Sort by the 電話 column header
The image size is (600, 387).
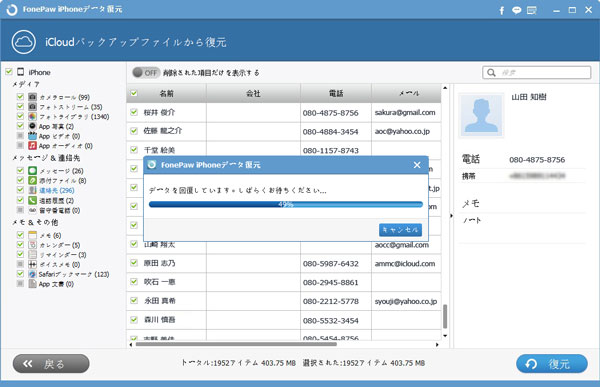click(x=336, y=93)
